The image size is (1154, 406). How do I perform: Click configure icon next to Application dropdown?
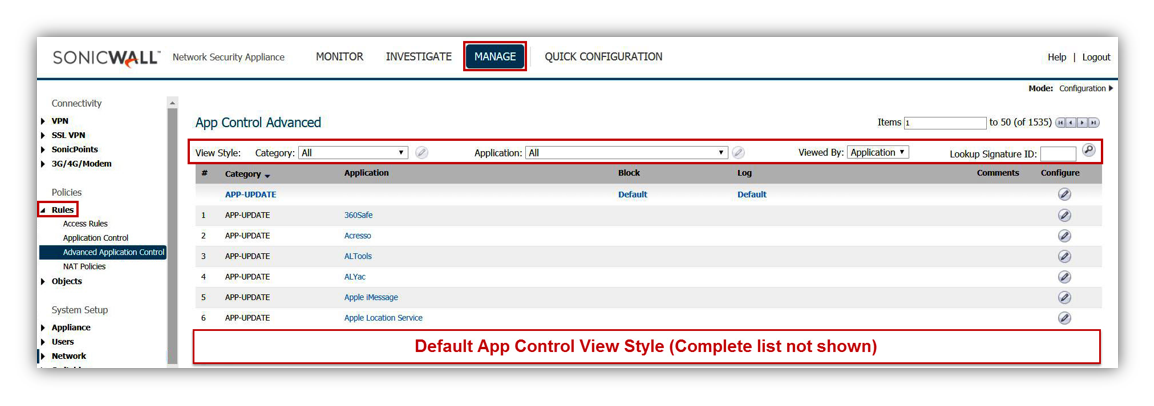738,153
